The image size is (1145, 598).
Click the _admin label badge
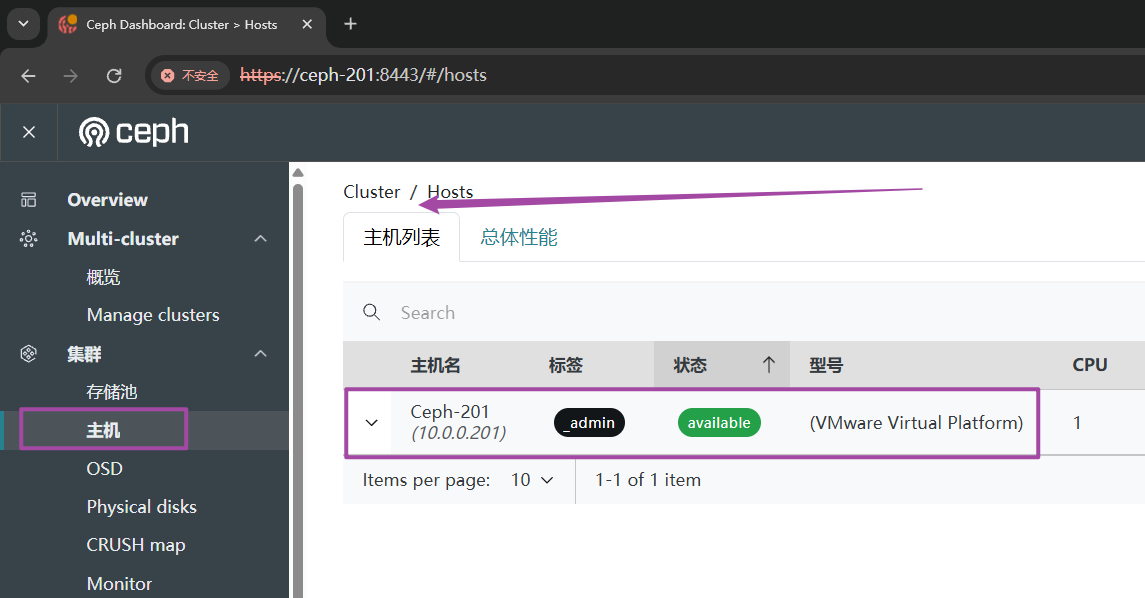coord(589,423)
